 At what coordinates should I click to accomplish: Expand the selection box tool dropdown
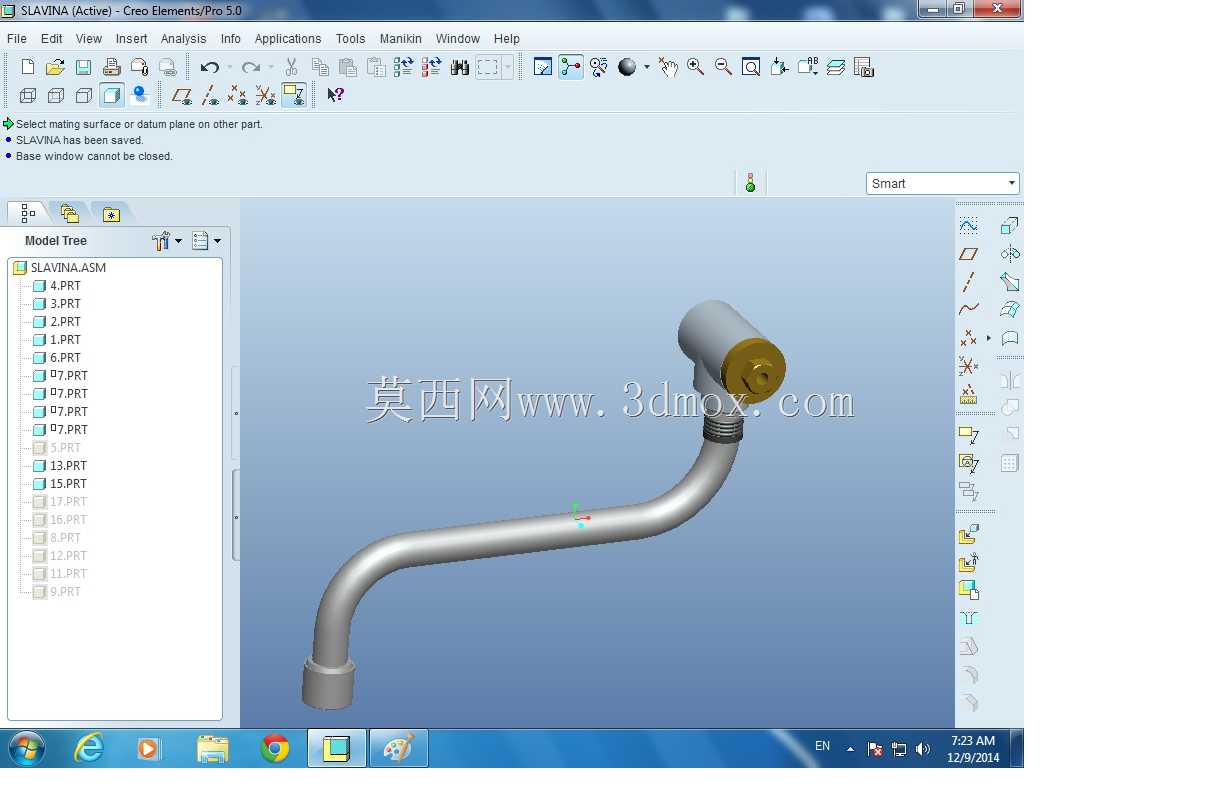click(508, 67)
